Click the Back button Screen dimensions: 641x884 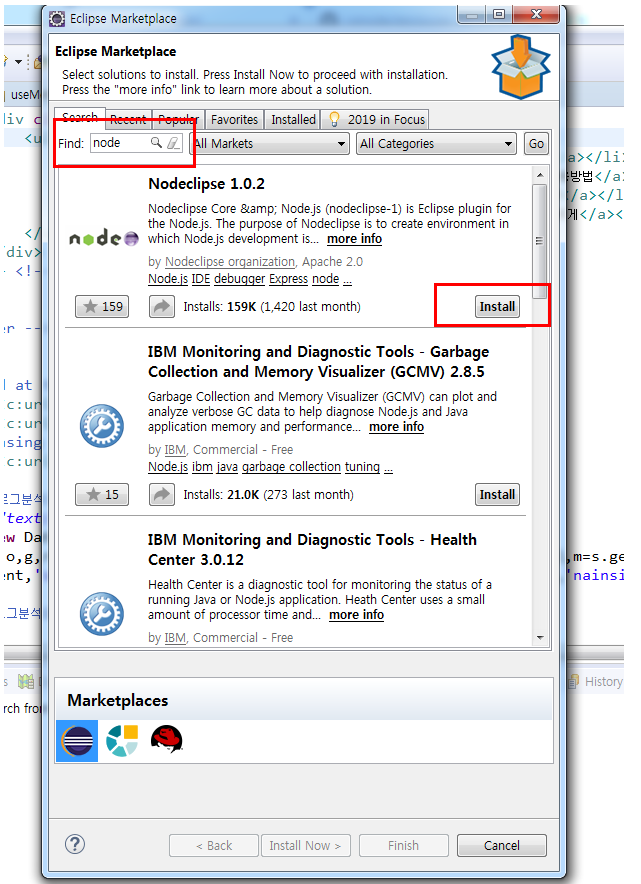[x=214, y=845]
